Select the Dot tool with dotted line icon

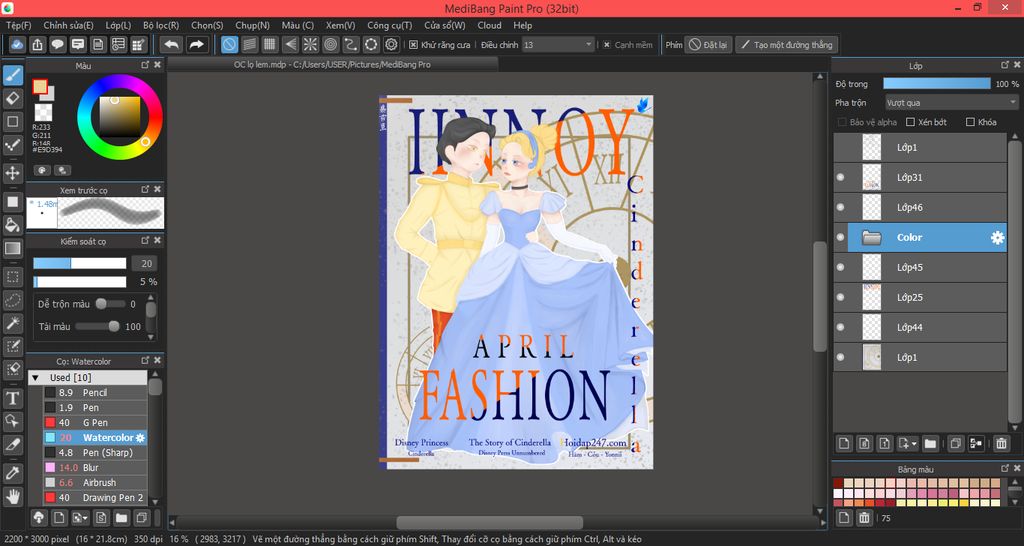[x=12, y=145]
